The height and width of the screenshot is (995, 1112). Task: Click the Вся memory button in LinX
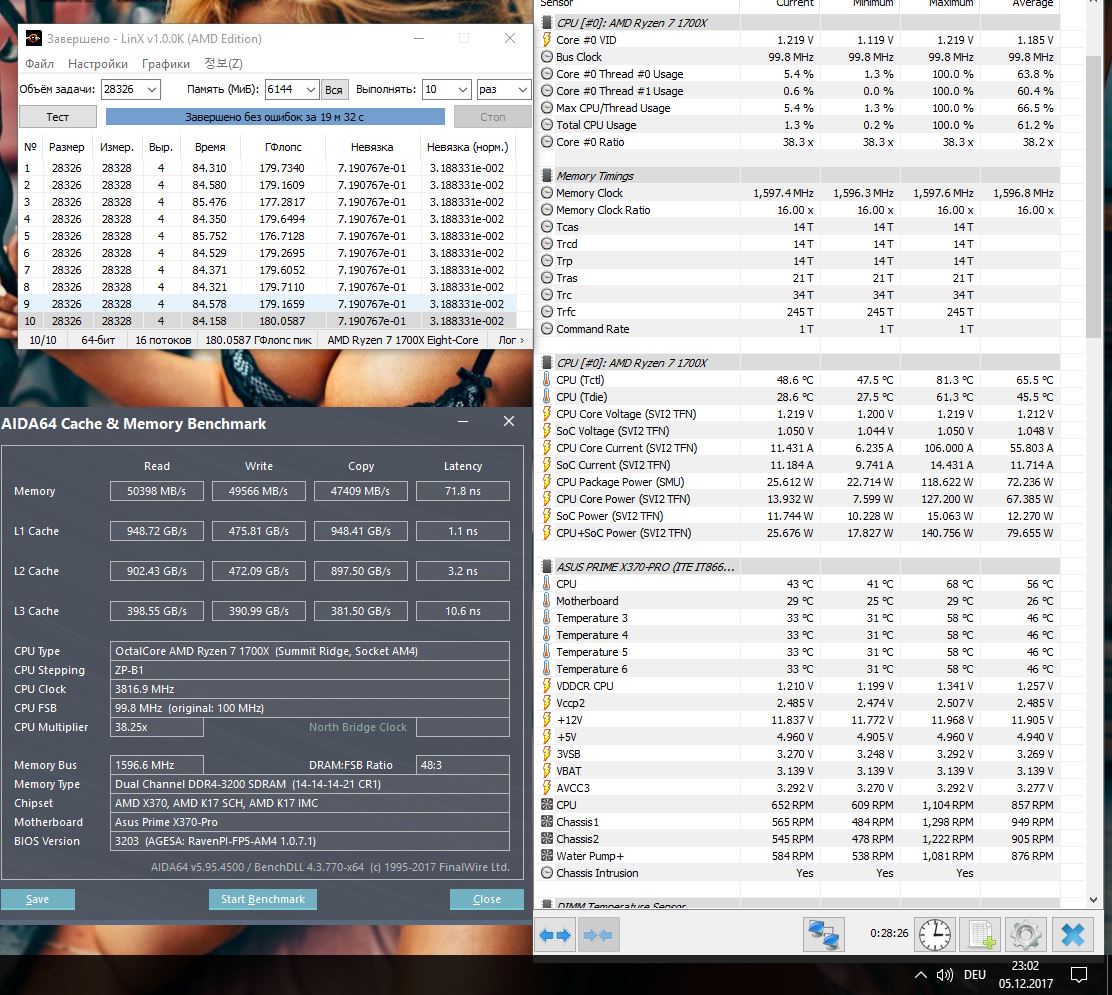(334, 89)
